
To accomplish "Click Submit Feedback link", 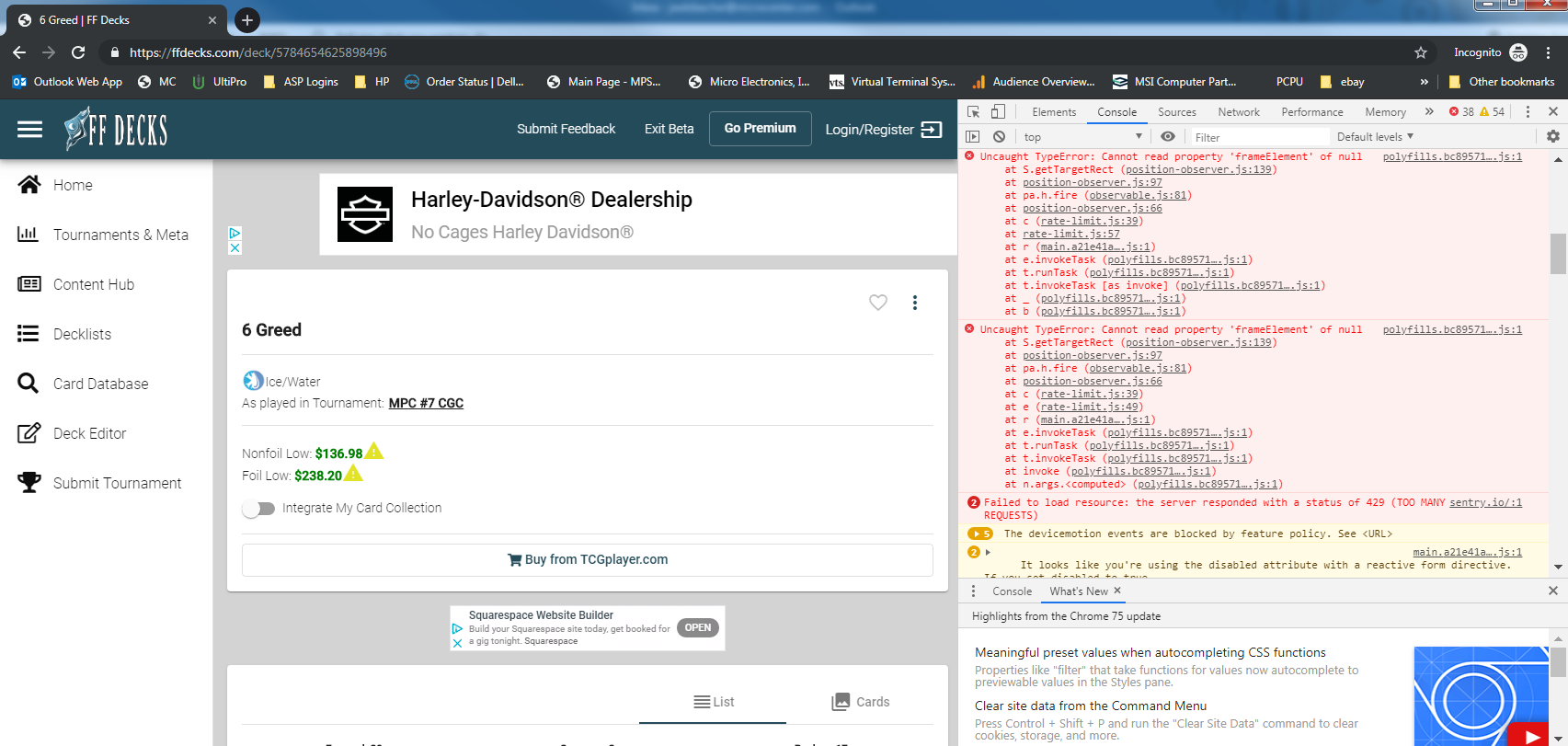I will [566, 129].
